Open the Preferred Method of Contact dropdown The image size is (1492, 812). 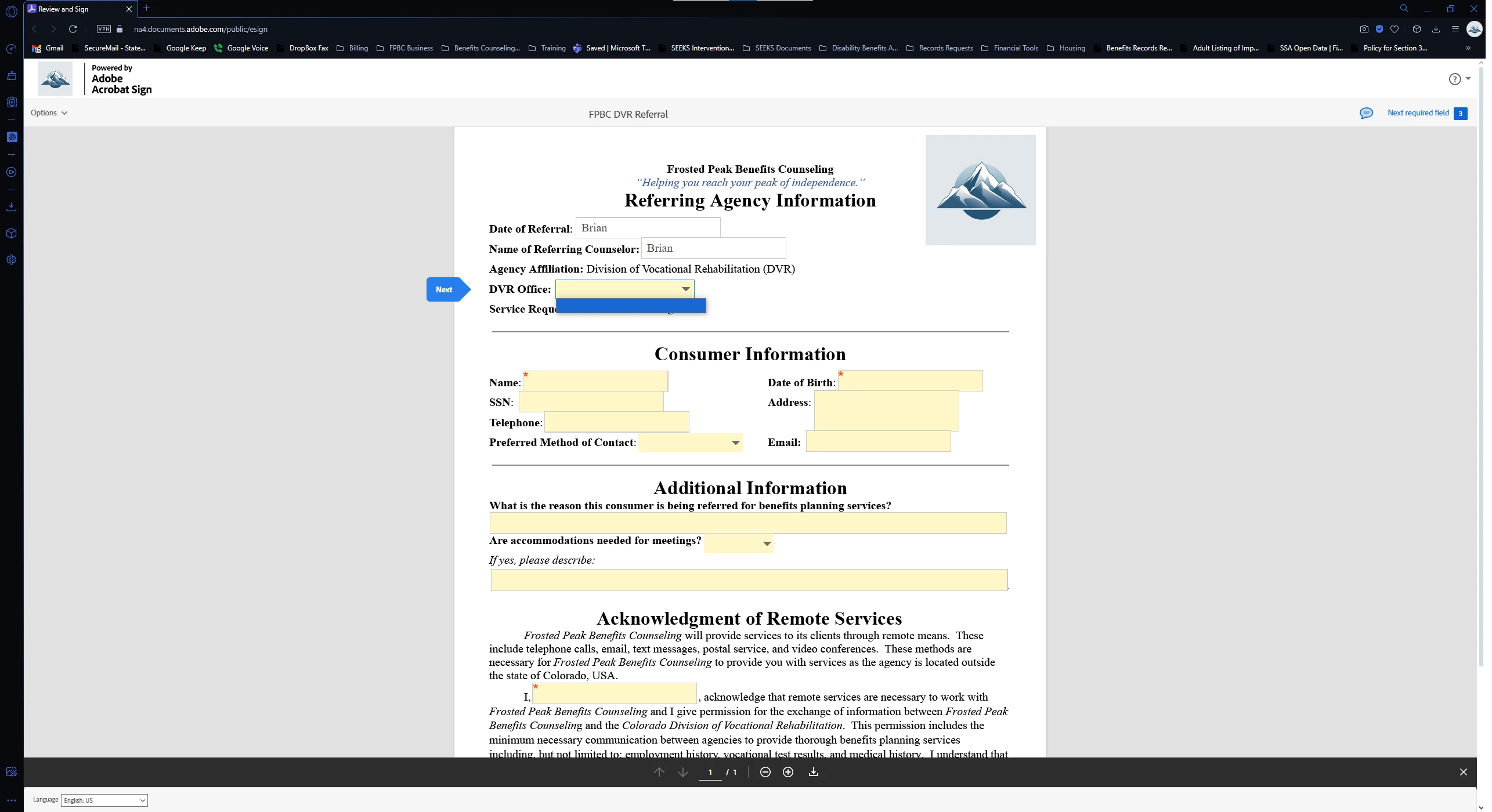[x=735, y=443]
